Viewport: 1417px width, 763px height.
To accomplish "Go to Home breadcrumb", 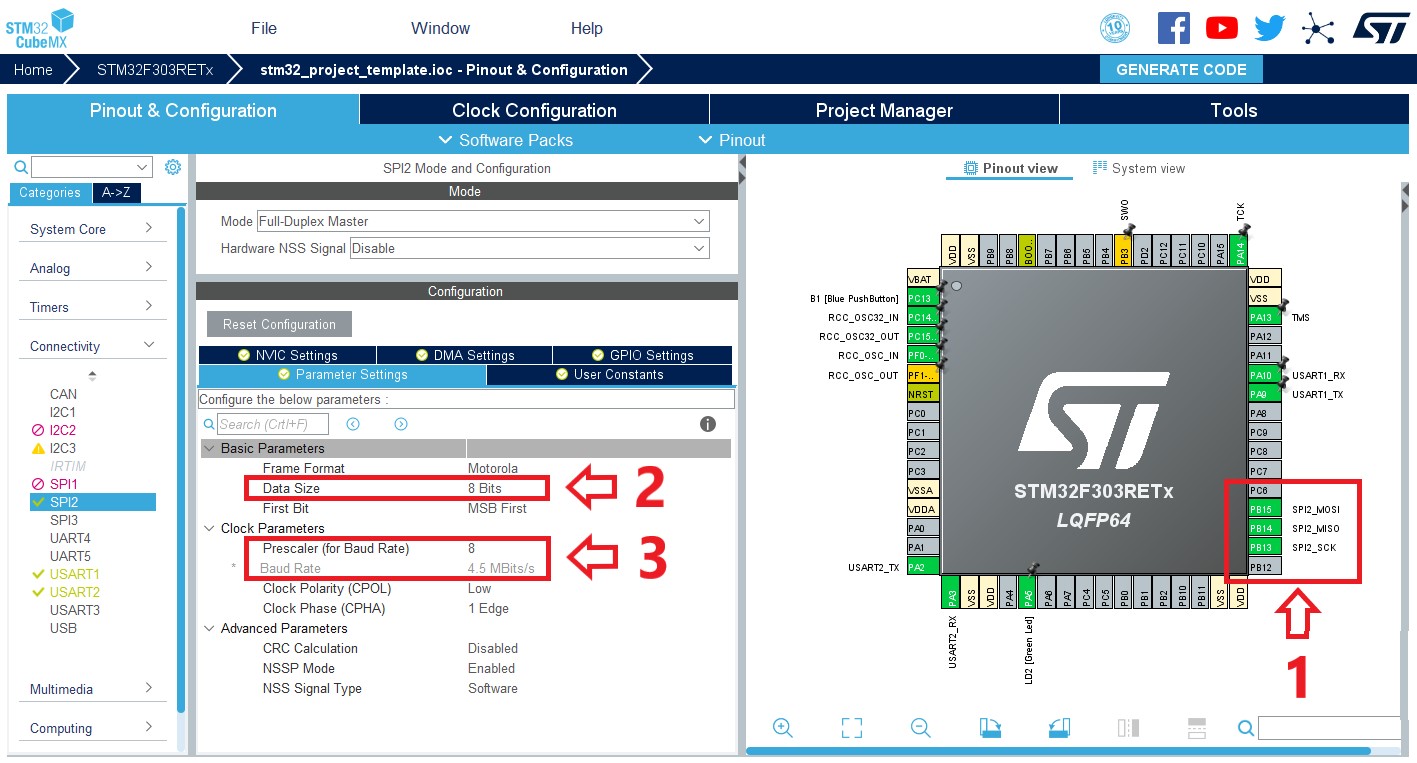I will [33, 69].
